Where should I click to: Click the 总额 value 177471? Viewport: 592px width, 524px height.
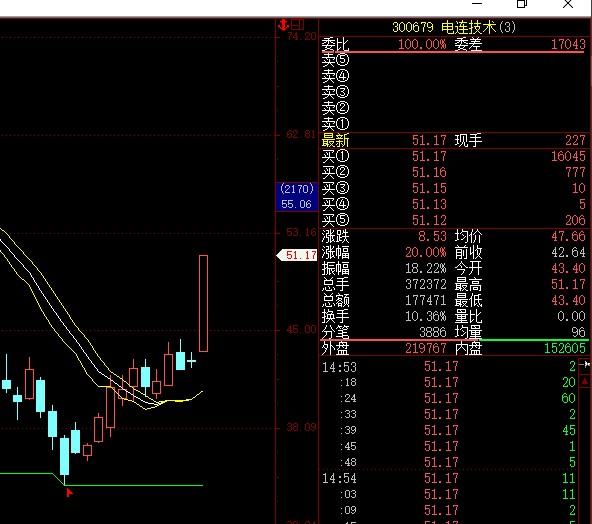(426, 301)
